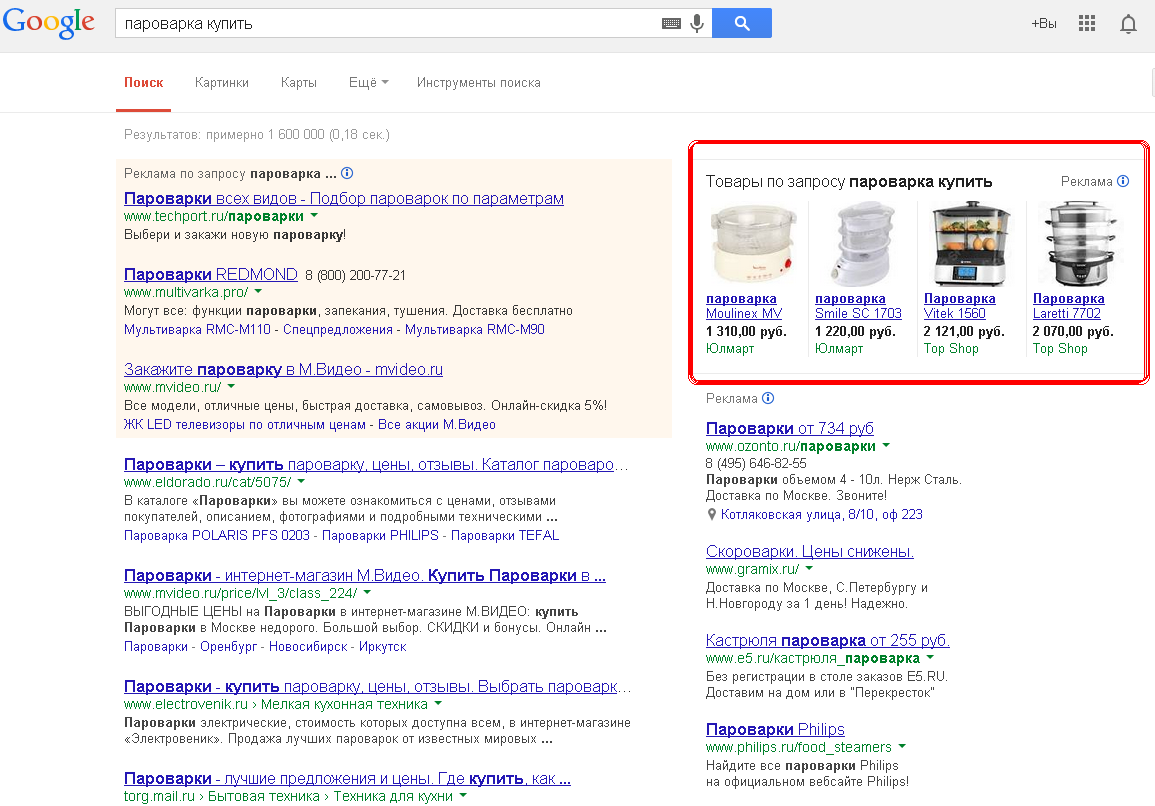Screen dimensions: 1155x806
Task: Start voice search with microphone icon
Action: point(696,24)
